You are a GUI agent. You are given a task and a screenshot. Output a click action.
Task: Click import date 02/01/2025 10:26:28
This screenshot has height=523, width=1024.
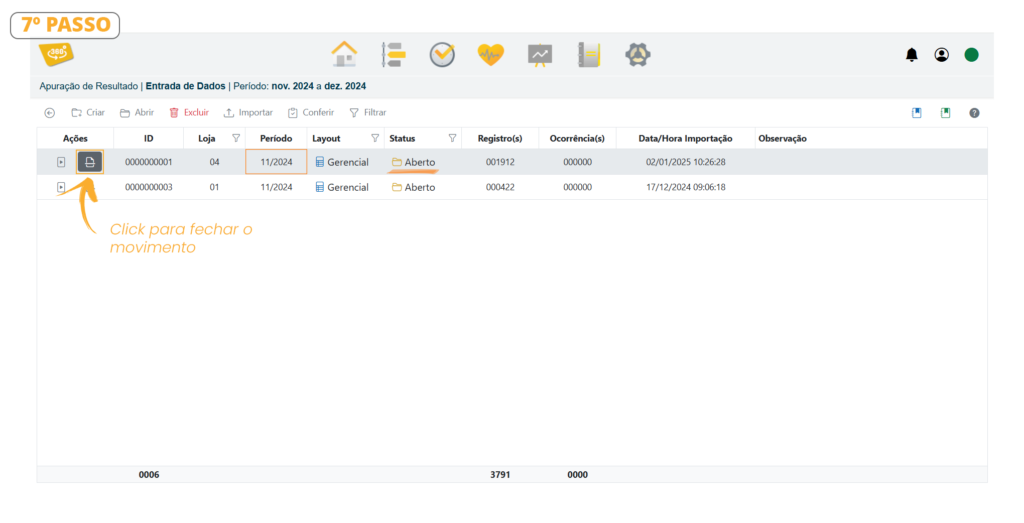[686, 162]
